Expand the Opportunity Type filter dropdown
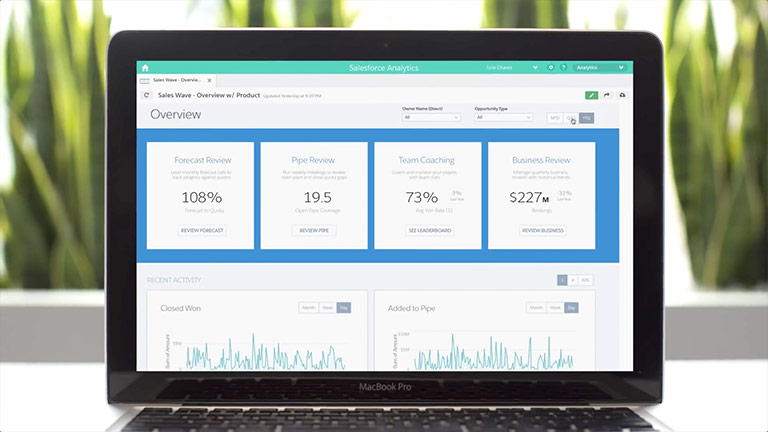This screenshot has height=432, width=768. click(503, 118)
